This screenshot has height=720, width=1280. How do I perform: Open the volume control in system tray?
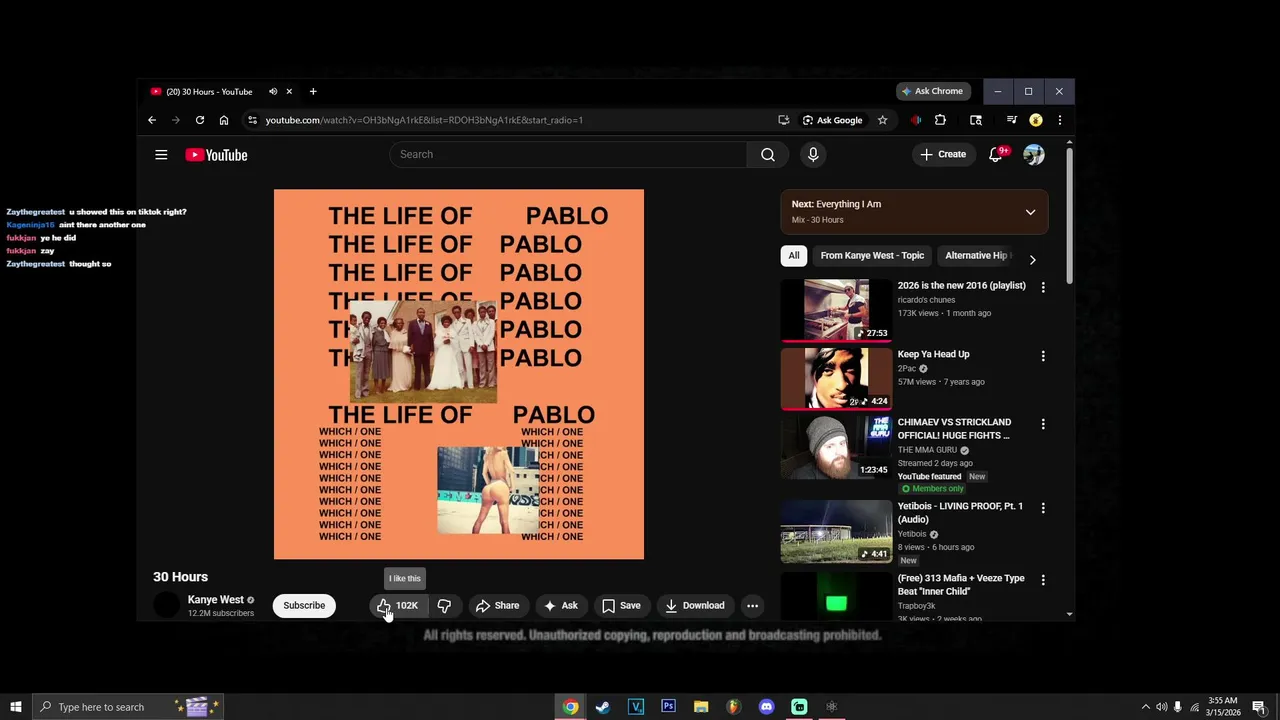coord(1162,707)
